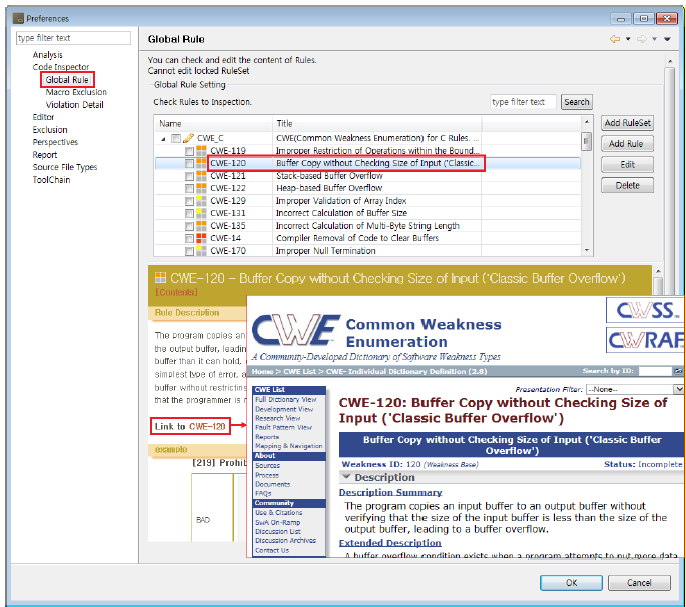Confirm with the OK button
686x607 pixels.
pyautogui.click(x=571, y=582)
